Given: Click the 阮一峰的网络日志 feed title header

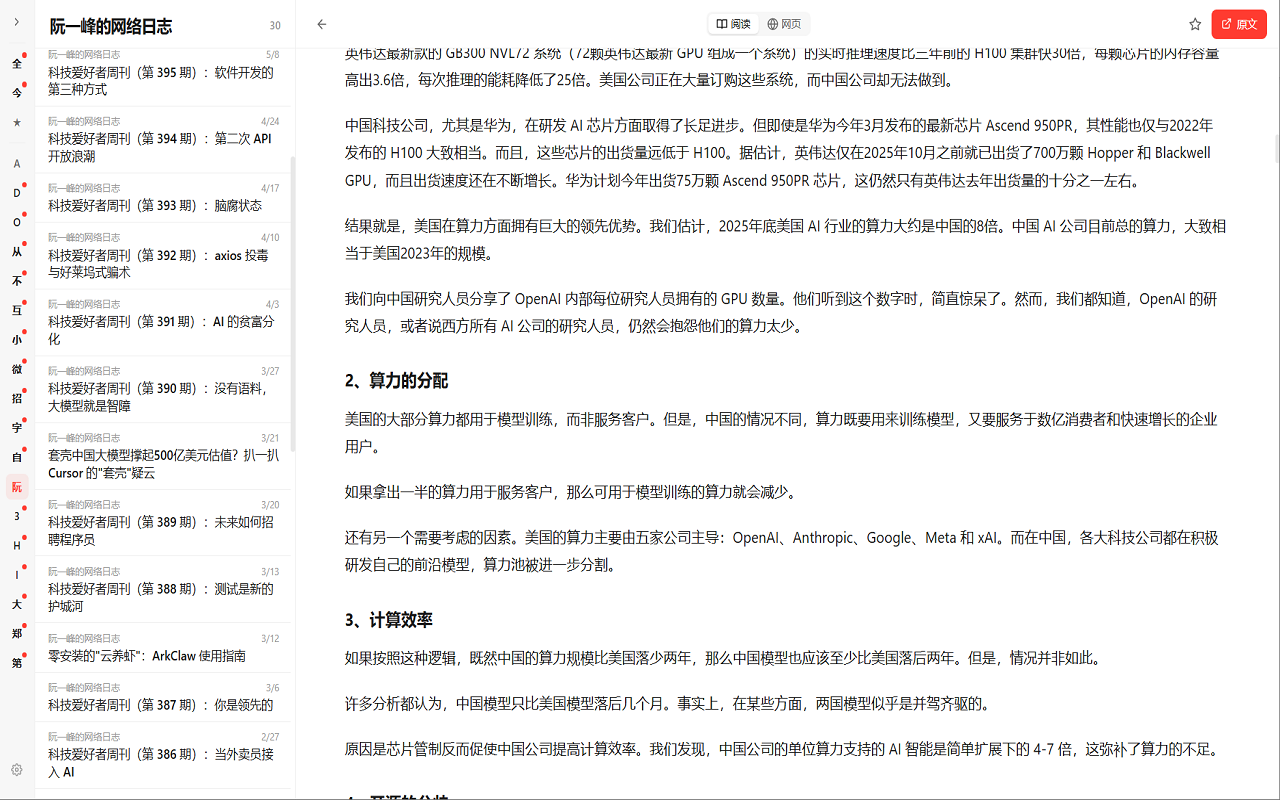Looking at the screenshot, I should 110,26.
